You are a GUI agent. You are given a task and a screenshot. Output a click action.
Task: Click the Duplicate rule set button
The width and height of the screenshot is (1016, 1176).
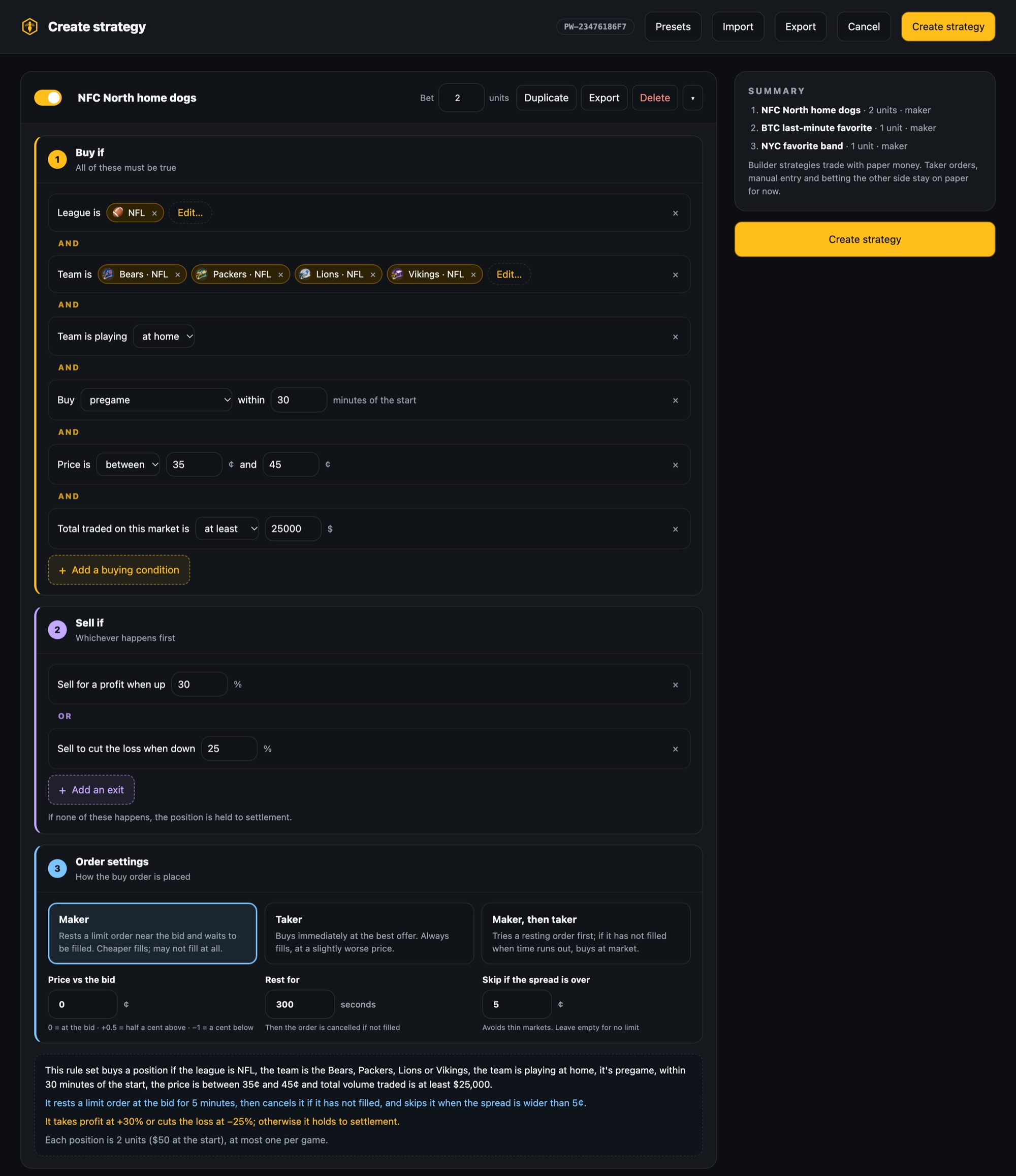pyautogui.click(x=546, y=98)
